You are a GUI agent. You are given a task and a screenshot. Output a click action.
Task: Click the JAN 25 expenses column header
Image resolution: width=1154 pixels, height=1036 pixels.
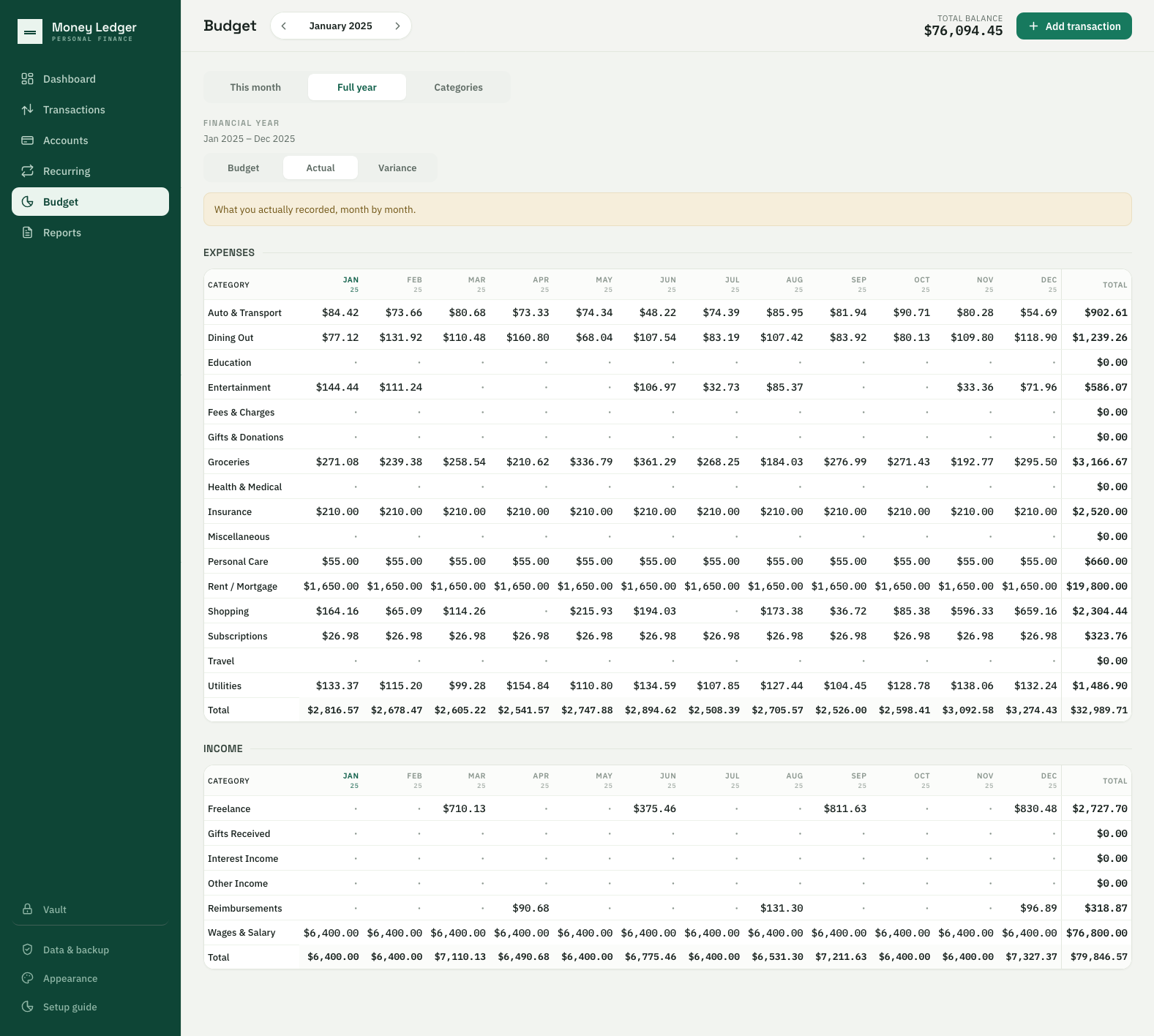(351, 285)
